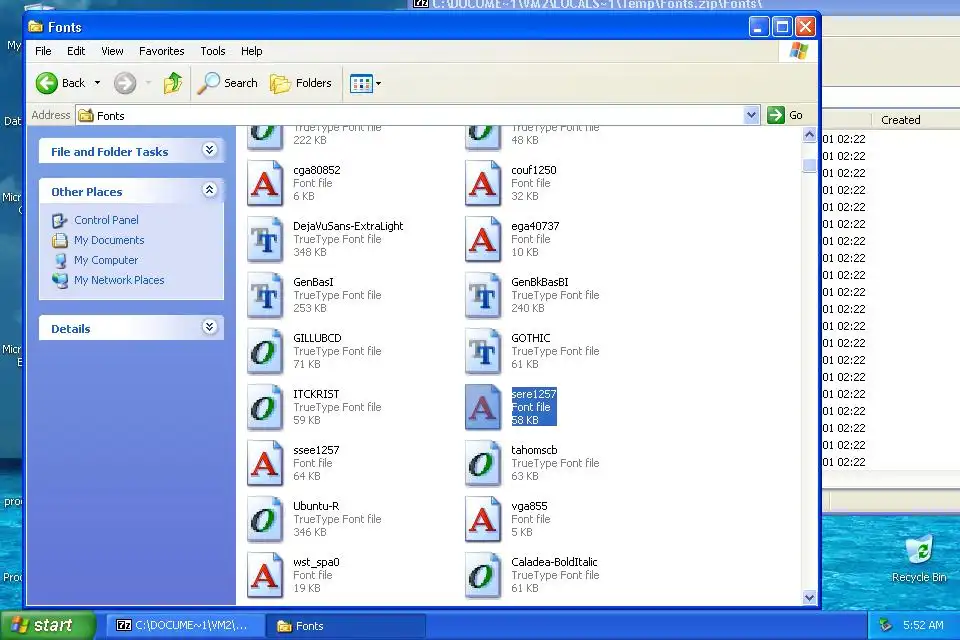Collapse the Other Places panel
The image size is (960, 640).
209,190
